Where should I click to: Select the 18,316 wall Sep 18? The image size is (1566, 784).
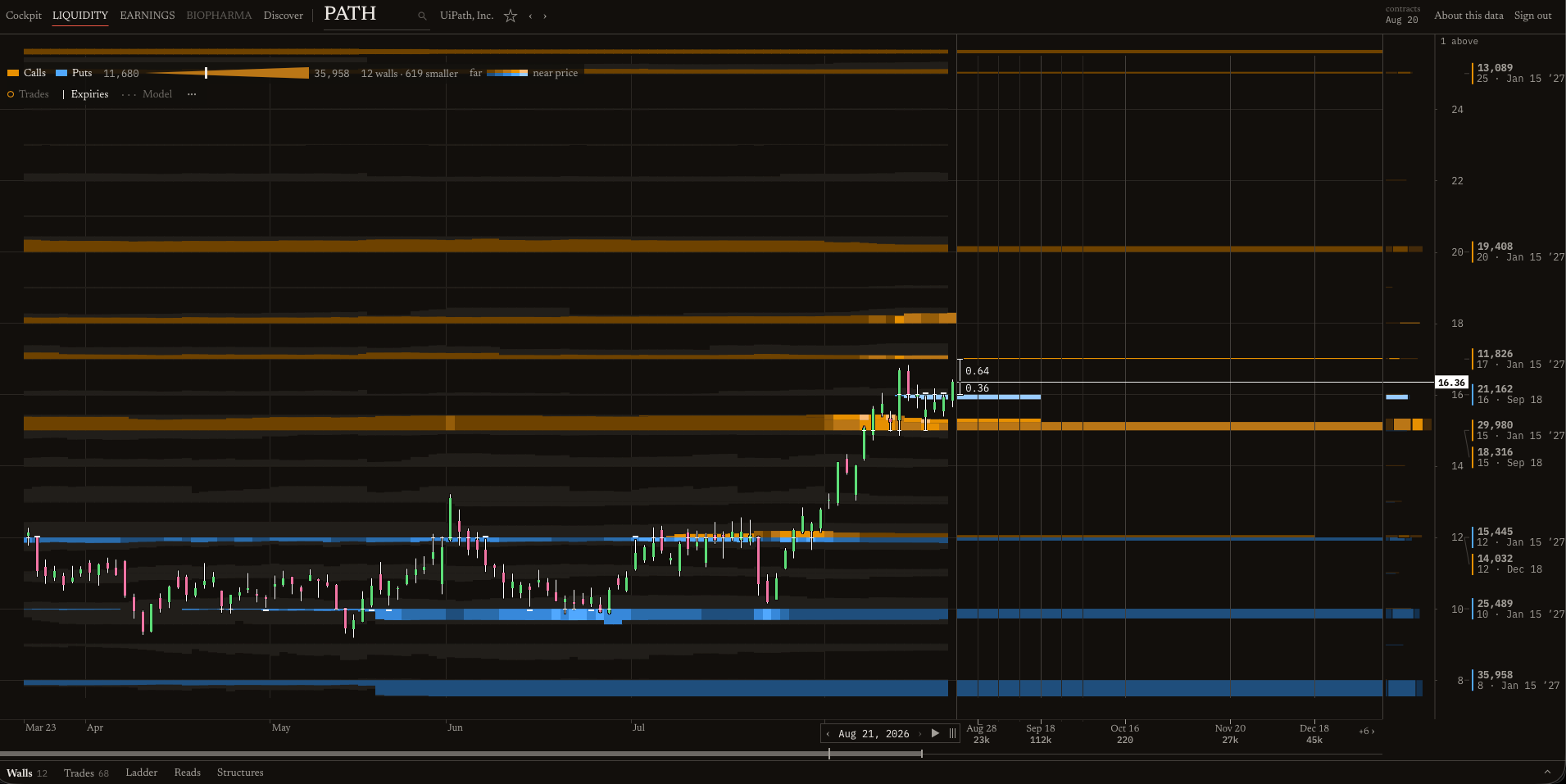(1509, 457)
